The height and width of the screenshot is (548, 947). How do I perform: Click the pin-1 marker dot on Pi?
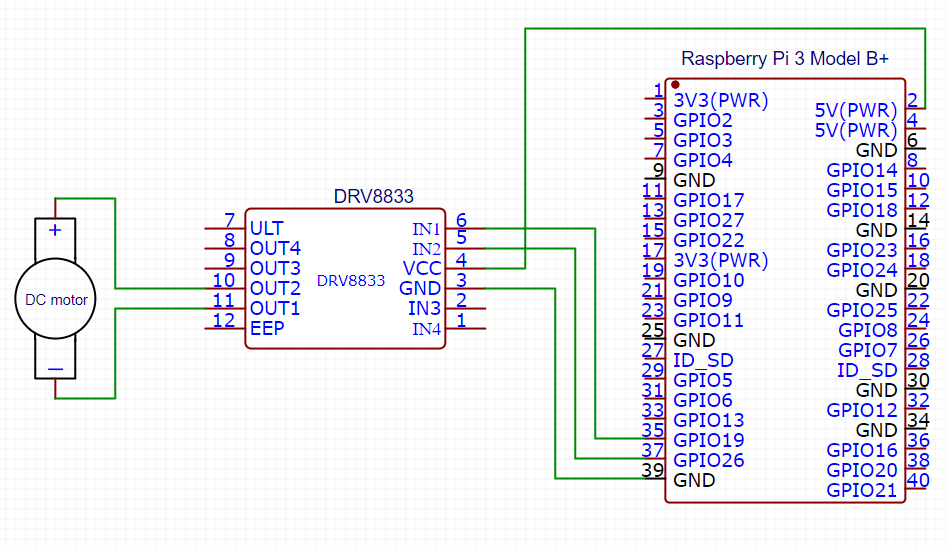coord(675,85)
